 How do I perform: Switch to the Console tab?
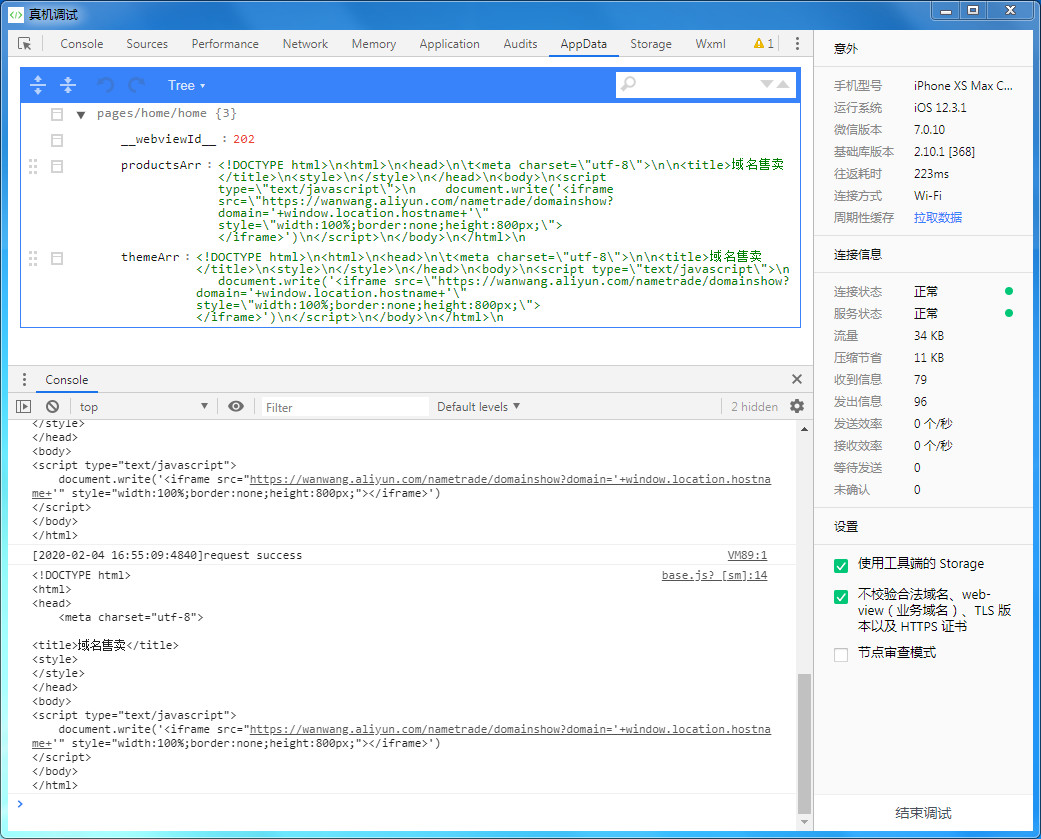pyautogui.click(x=82, y=44)
